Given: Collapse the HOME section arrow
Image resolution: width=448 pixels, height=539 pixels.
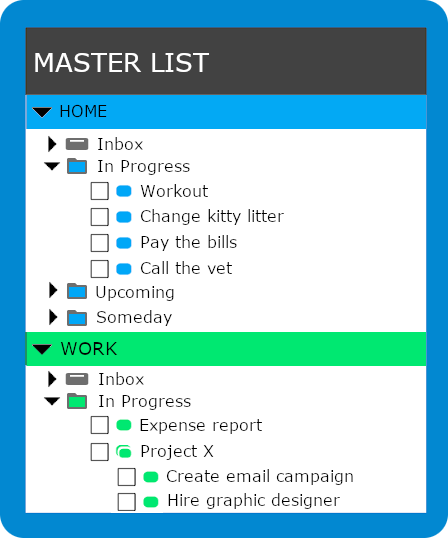Looking at the screenshot, I should (42, 112).
